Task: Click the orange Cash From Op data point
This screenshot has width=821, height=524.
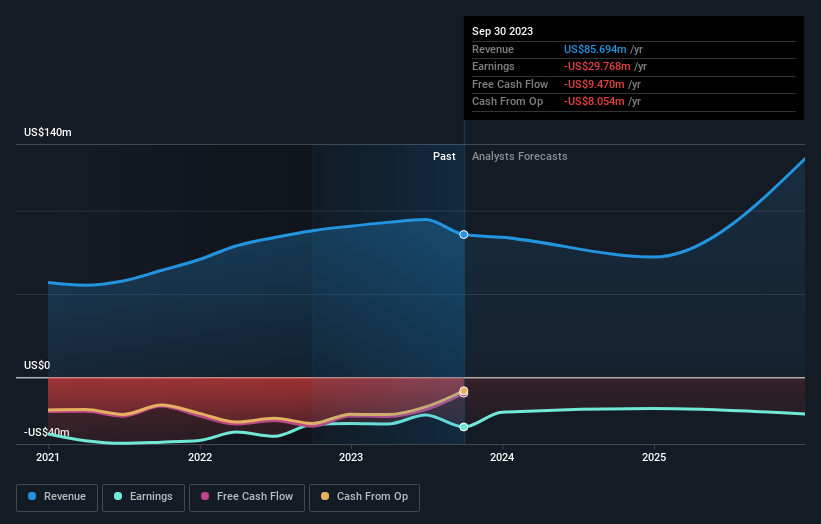Action: click(463, 391)
